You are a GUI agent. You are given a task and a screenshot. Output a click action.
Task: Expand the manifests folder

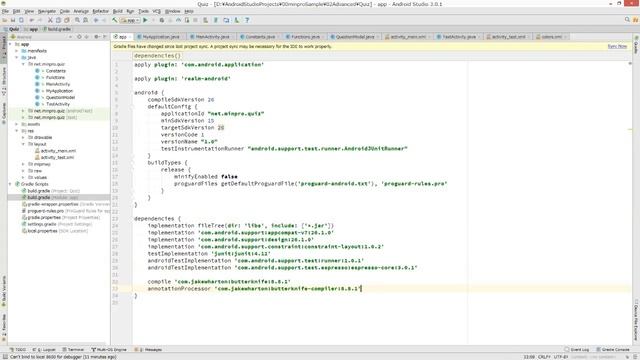click(17, 51)
